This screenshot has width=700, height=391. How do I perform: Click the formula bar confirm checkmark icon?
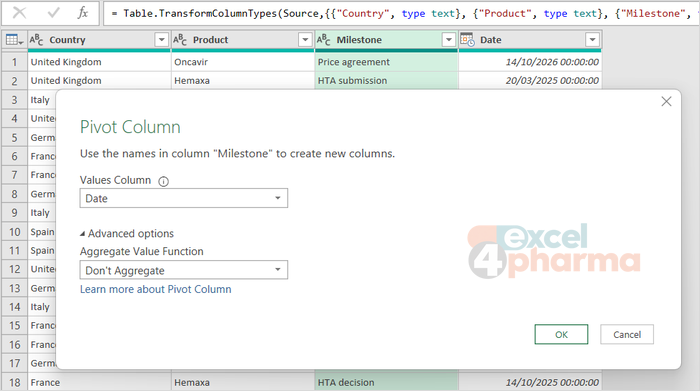pos(53,13)
